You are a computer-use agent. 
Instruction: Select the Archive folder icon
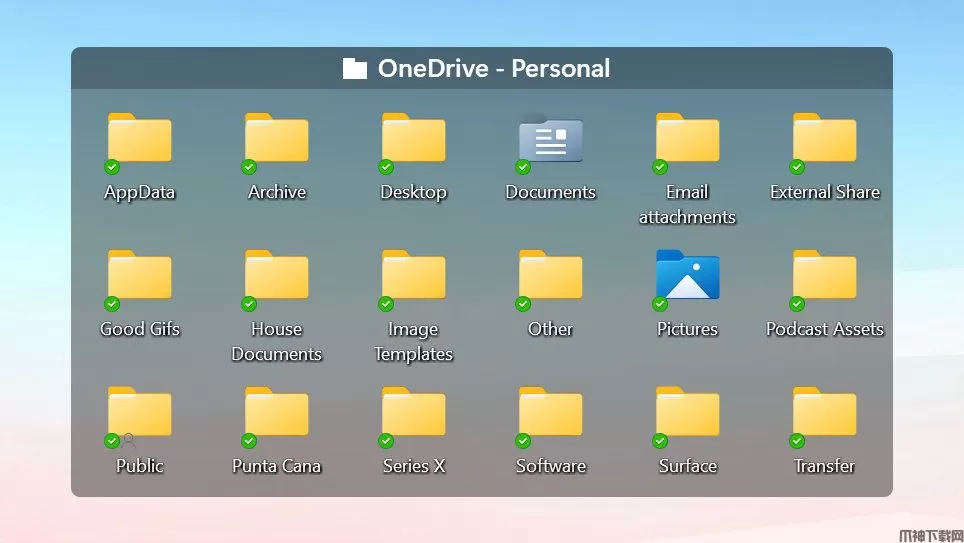coord(276,139)
